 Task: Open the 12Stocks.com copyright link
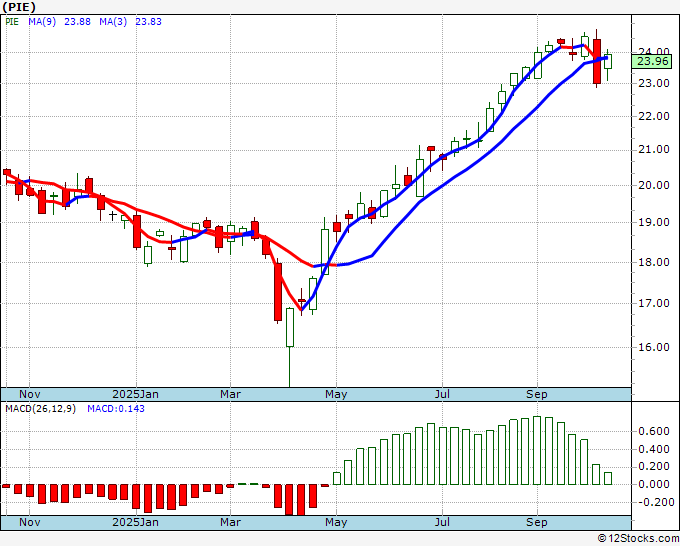tap(638, 539)
